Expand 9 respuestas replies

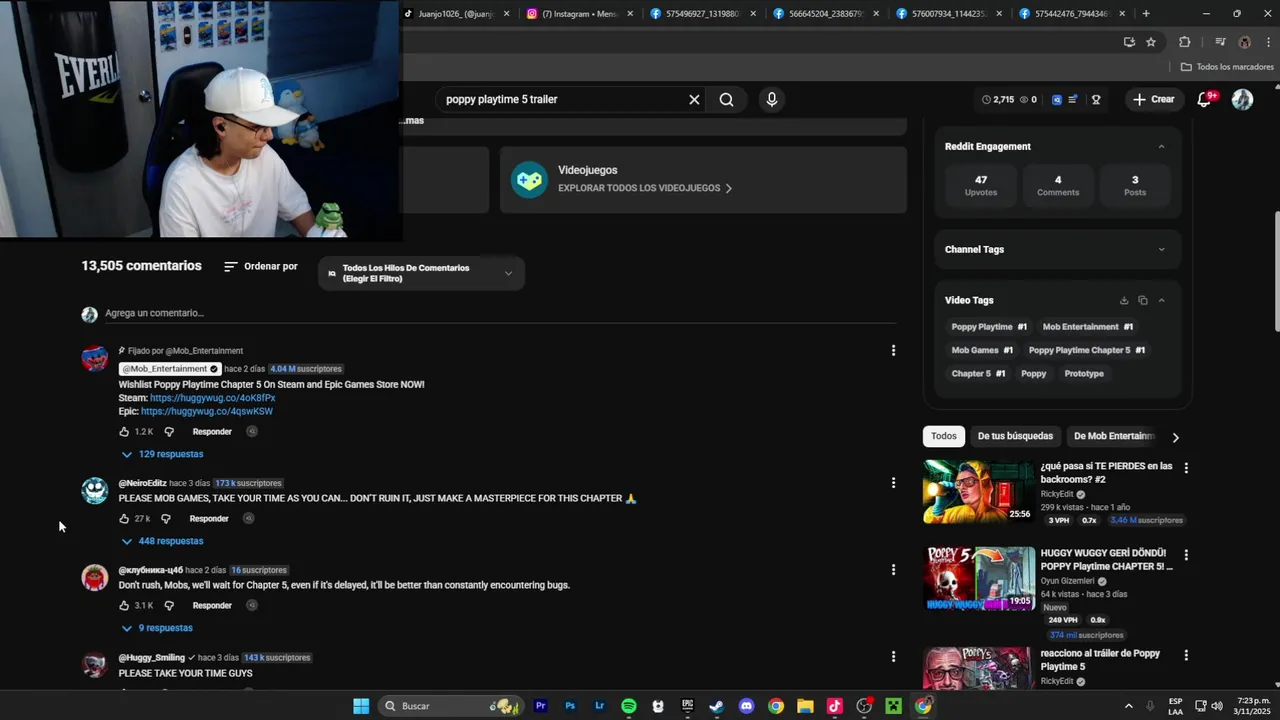tap(157, 628)
